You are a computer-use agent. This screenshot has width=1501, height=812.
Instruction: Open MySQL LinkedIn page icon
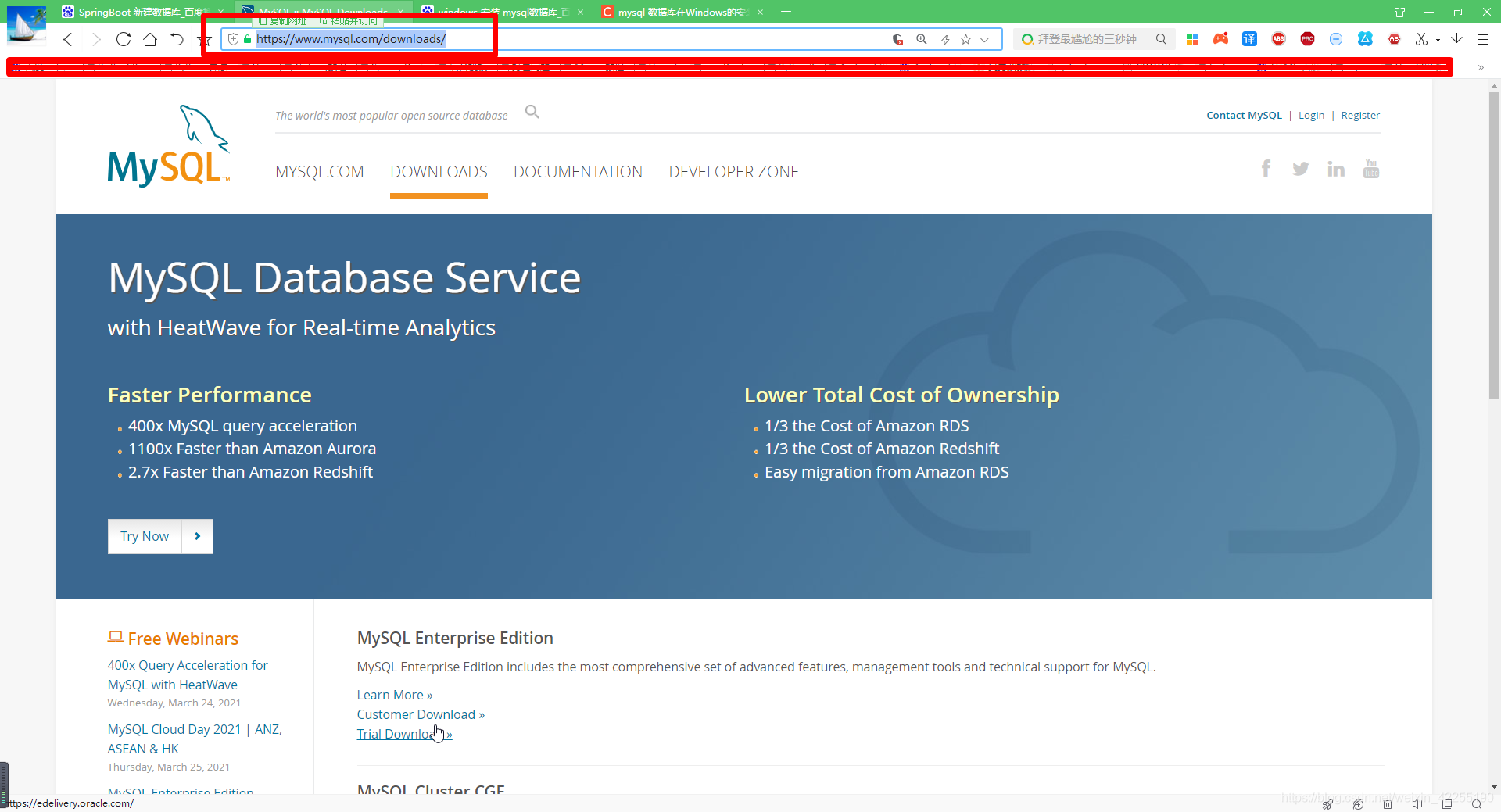1336,169
